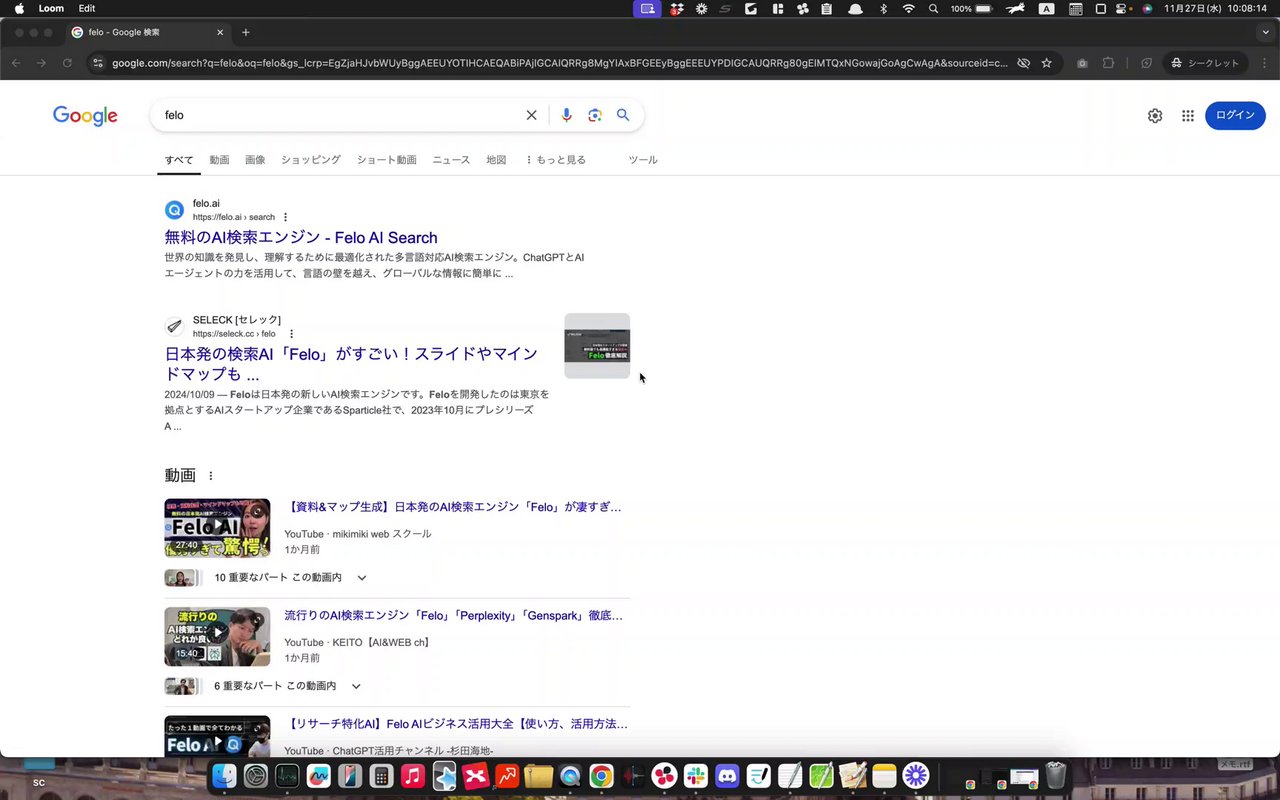Screen dimensions: 1280x800
Task: Open the Chrome extensions puzzle icon
Action: click(x=1108, y=63)
